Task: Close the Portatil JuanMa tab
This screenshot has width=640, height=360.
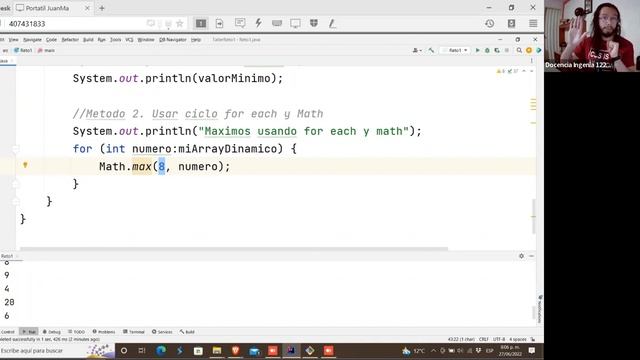Action: point(87,8)
